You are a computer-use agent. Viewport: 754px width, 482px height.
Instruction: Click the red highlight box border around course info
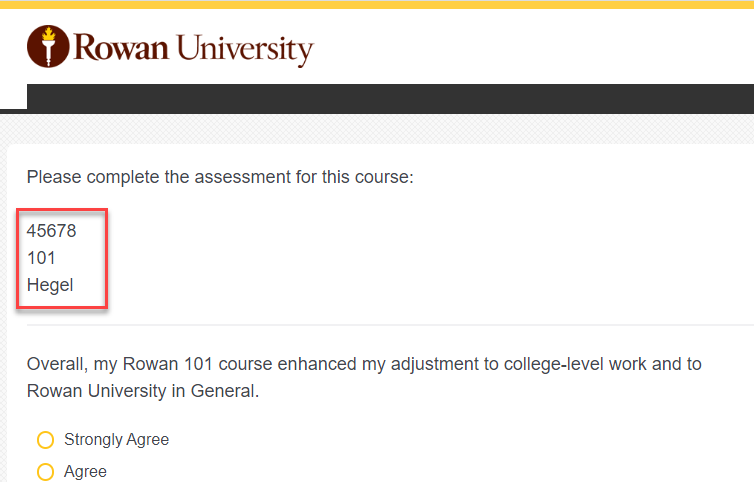pyautogui.click(x=105, y=258)
